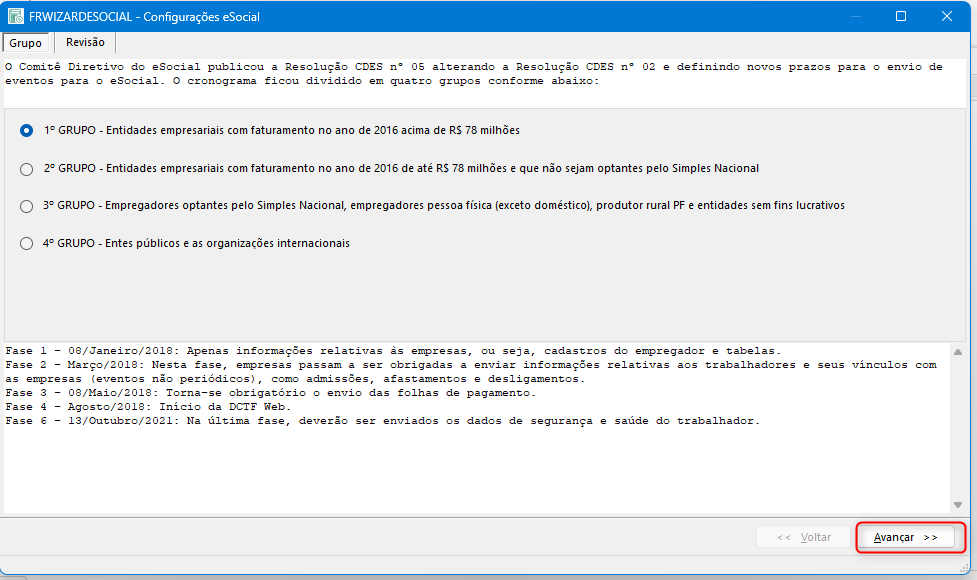Screen dimensions: 977x580
Task: Click the << Voltar button
Action: [804, 537]
